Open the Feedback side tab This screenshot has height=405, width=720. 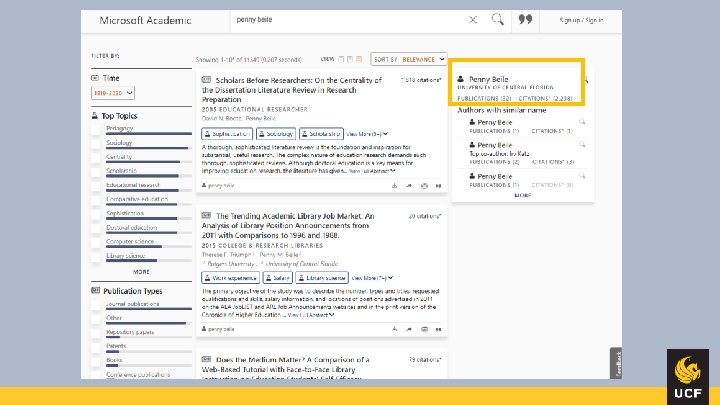pyautogui.click(x=616, y=363)
